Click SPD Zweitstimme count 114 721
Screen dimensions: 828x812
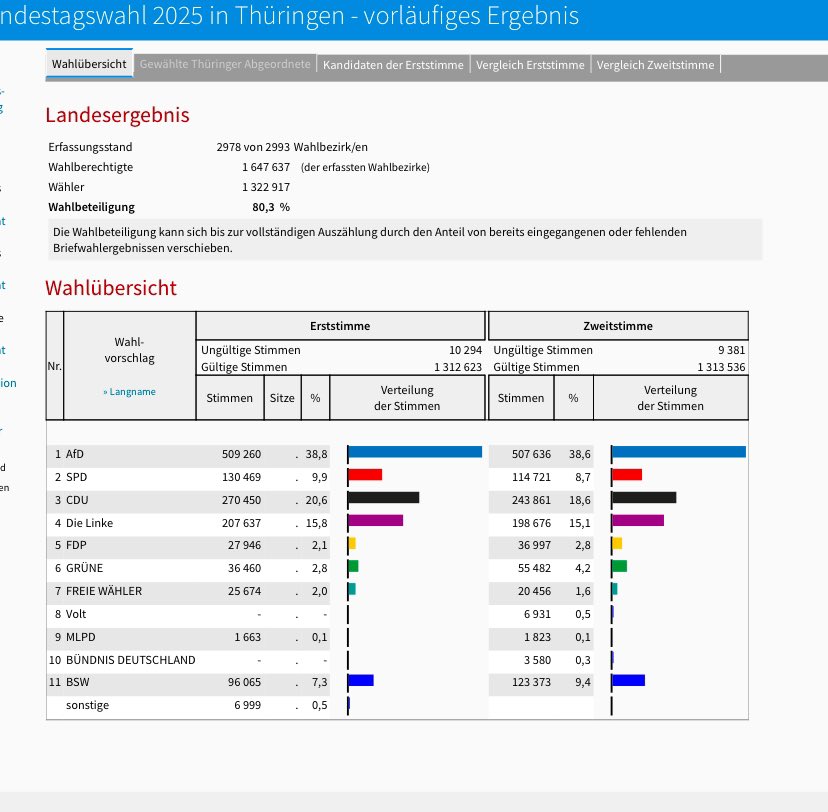point(531,477)
